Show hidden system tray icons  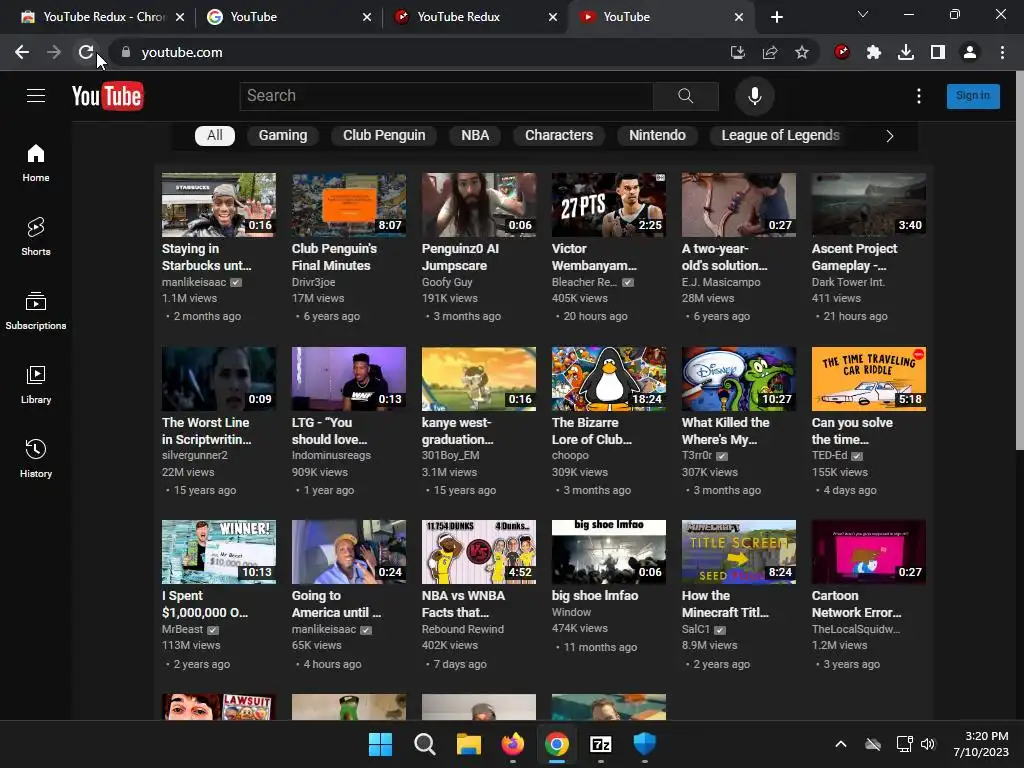tap(841, 744)
